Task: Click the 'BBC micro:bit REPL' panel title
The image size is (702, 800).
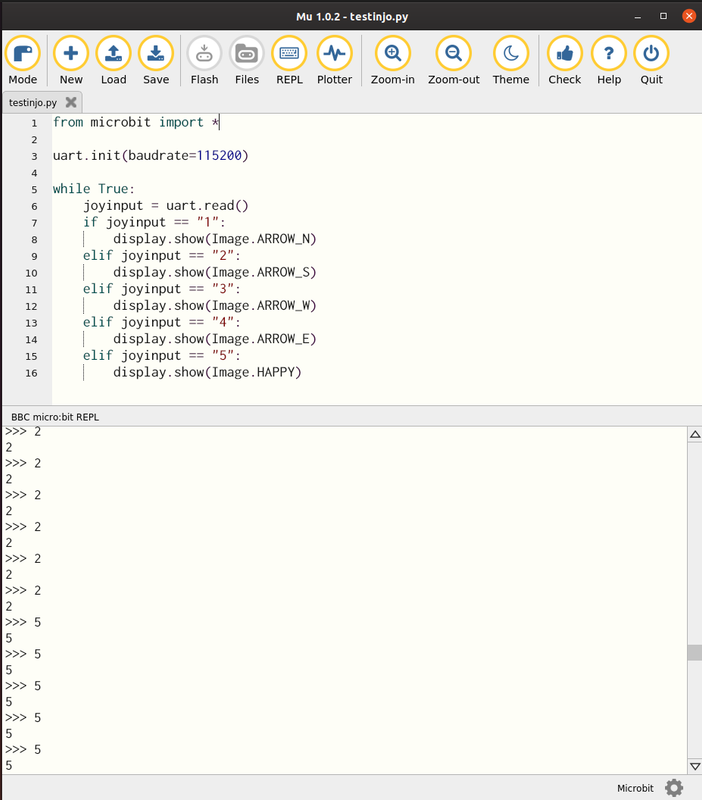Action: pos(55,417)
